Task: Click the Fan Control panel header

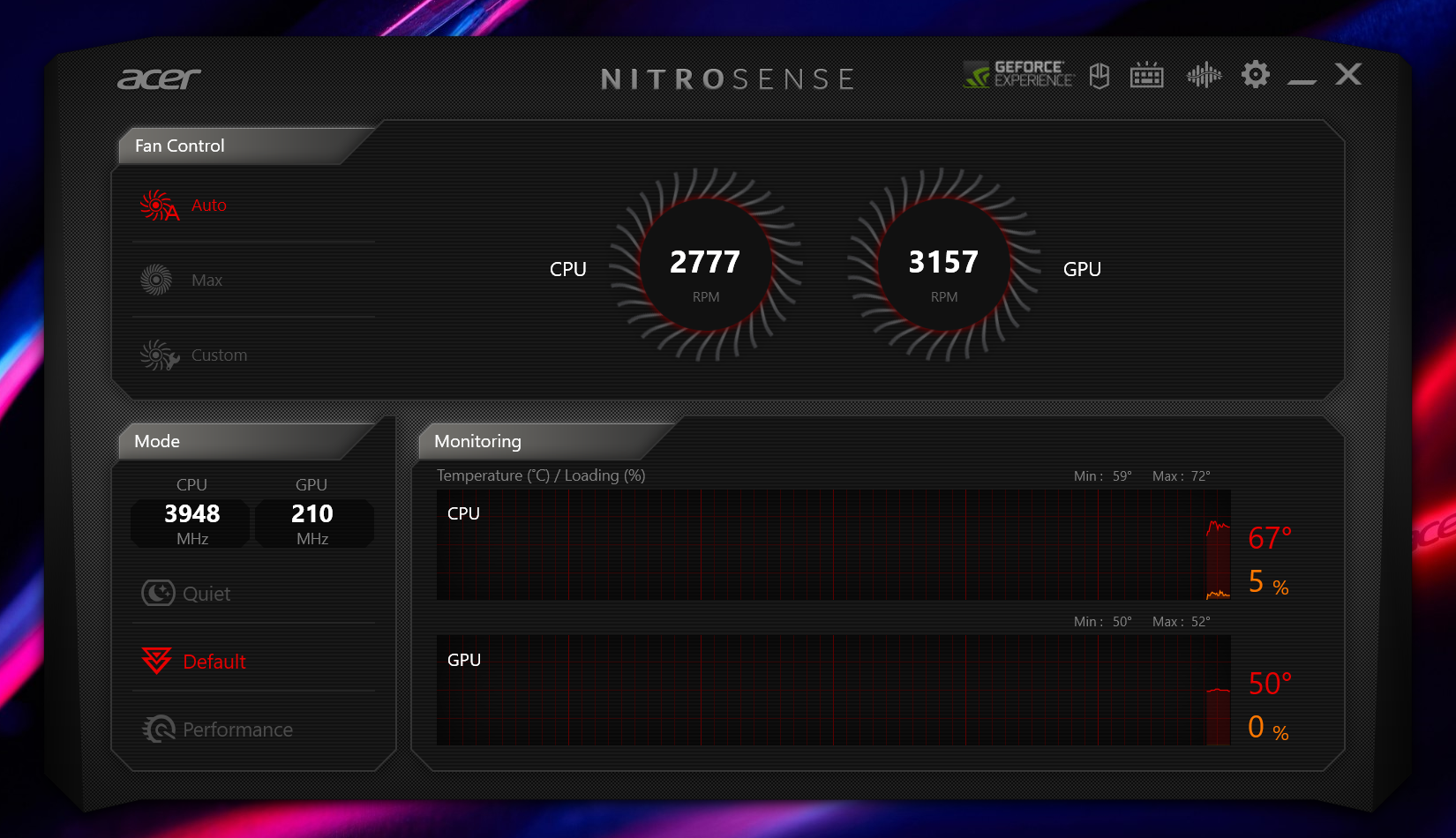Action: click(x=180, y=146)
